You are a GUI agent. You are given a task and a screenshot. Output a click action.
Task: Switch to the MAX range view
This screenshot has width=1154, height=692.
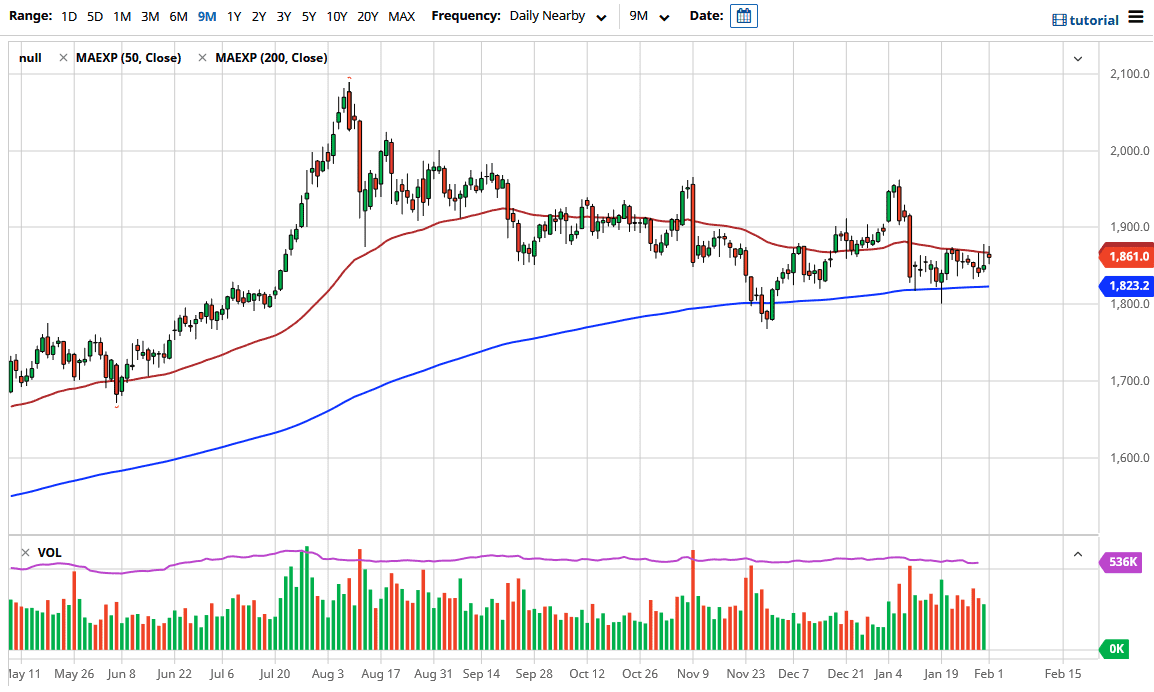tap(401, 16)
